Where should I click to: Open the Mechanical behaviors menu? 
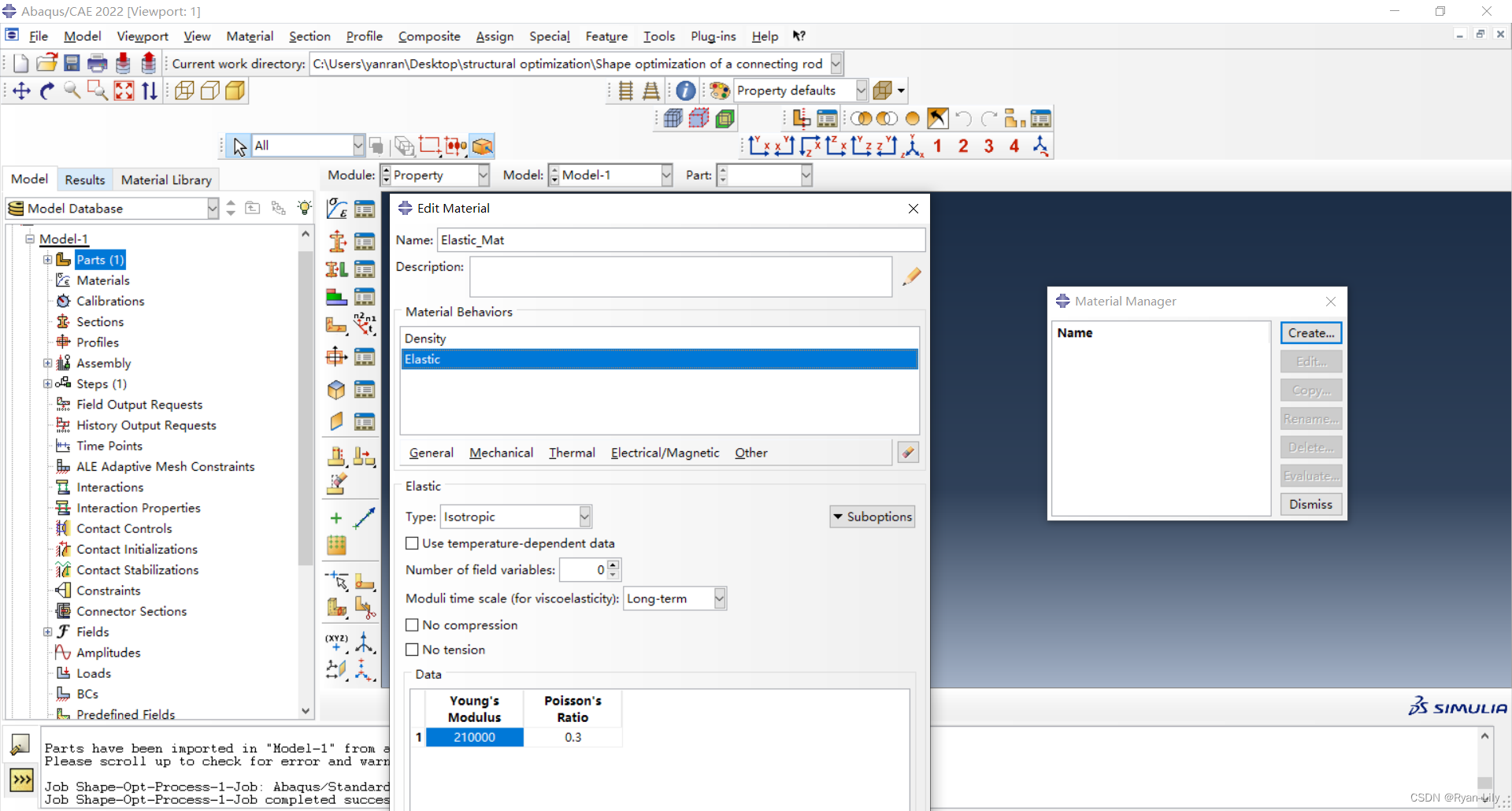(501, 453)
